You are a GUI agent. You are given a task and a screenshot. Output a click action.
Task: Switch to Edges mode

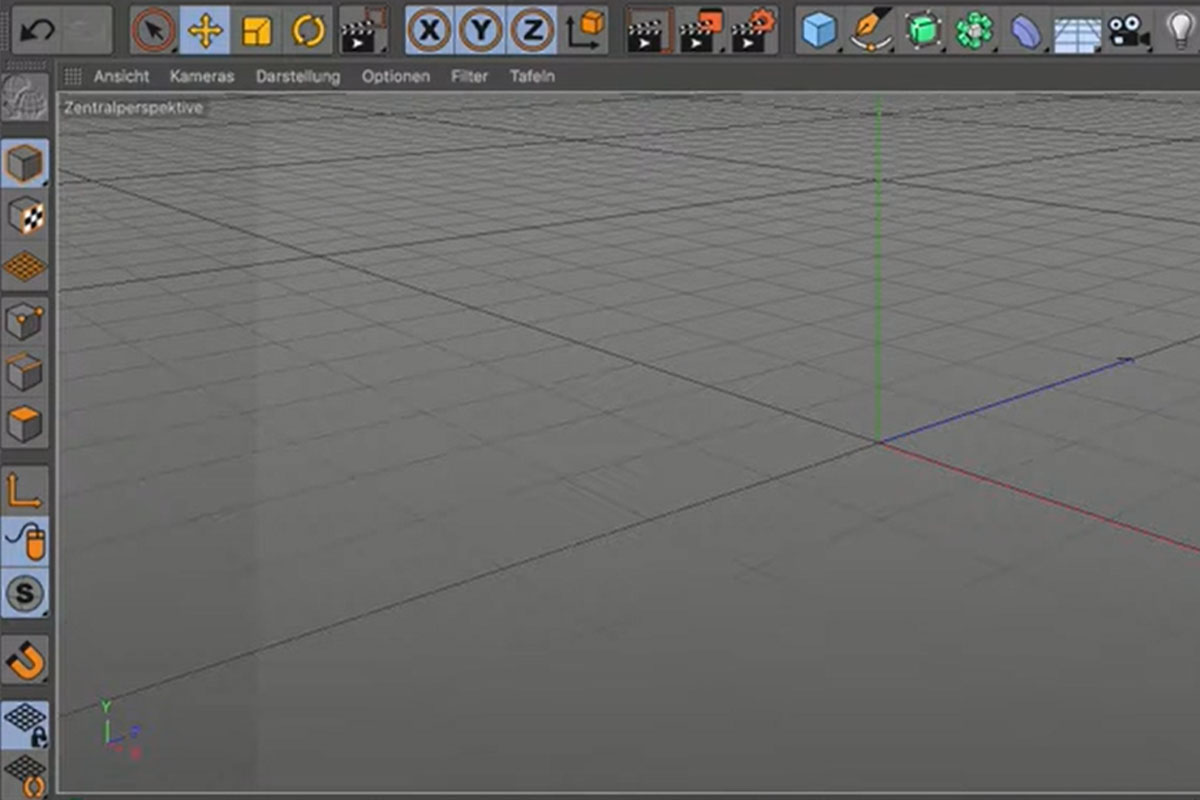tap(25, 373)
